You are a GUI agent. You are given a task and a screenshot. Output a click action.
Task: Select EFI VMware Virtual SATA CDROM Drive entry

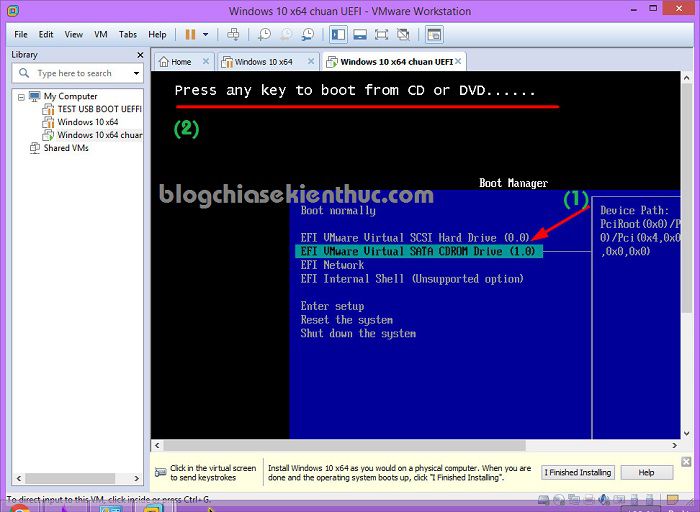tap(419, 251)
